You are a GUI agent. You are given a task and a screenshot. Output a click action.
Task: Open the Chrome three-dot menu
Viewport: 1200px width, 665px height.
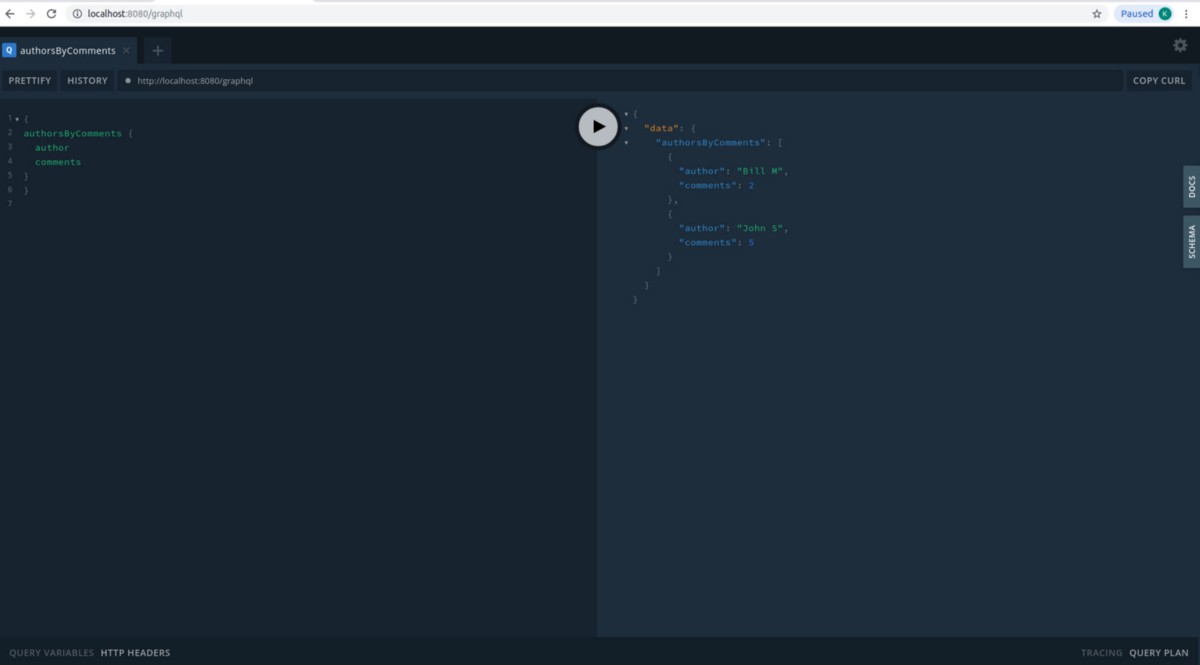1186,14
